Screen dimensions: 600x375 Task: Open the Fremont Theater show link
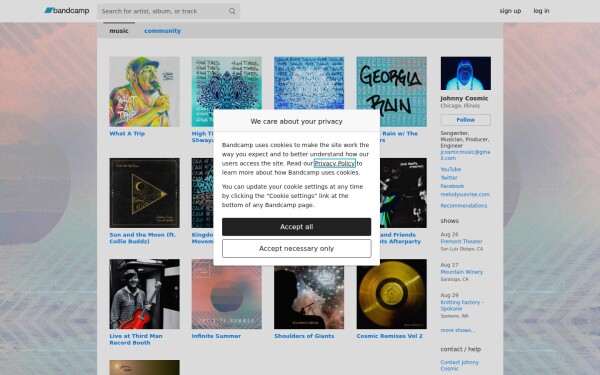(461, 241)
